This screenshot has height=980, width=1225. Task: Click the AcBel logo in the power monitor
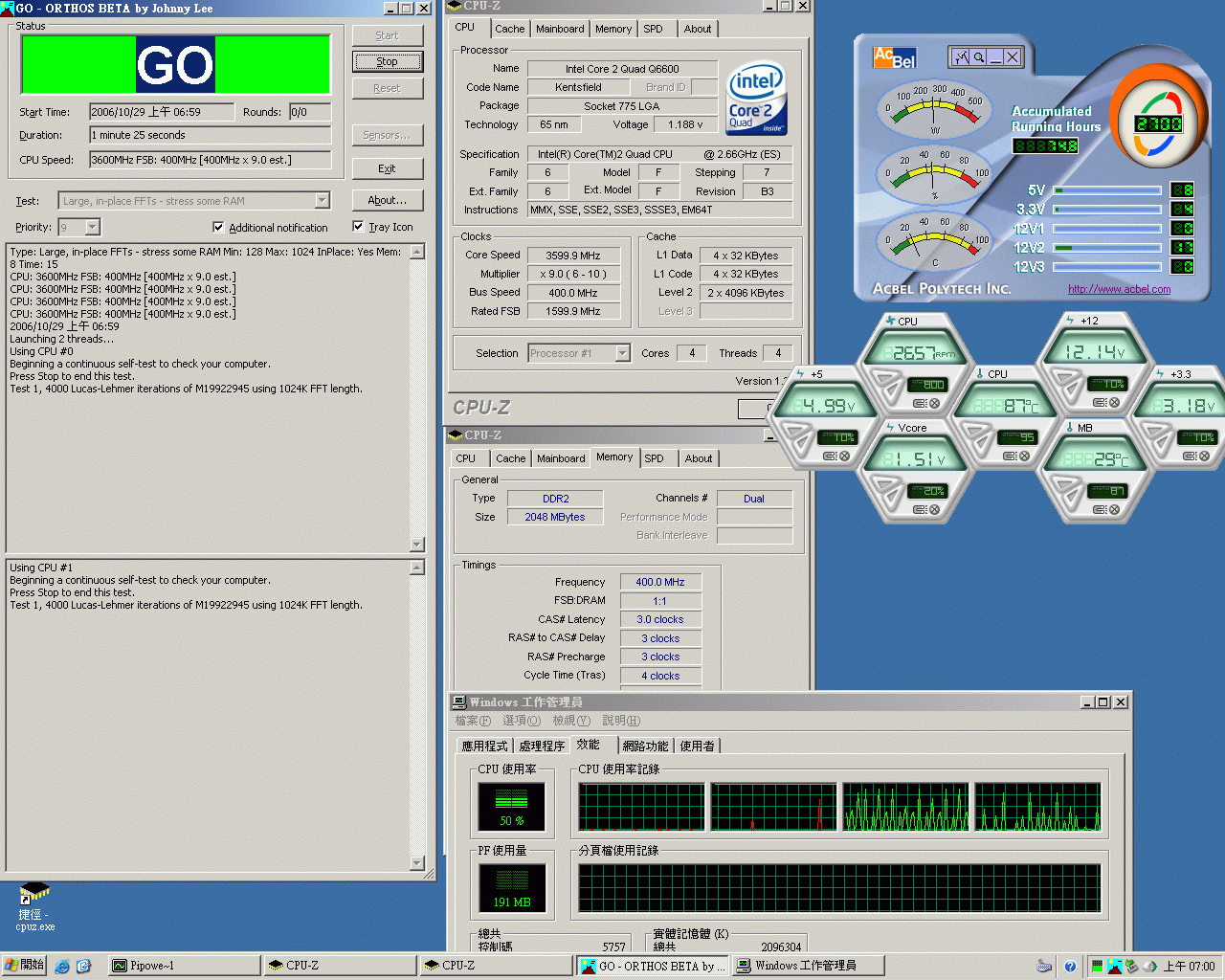[895, 57]
